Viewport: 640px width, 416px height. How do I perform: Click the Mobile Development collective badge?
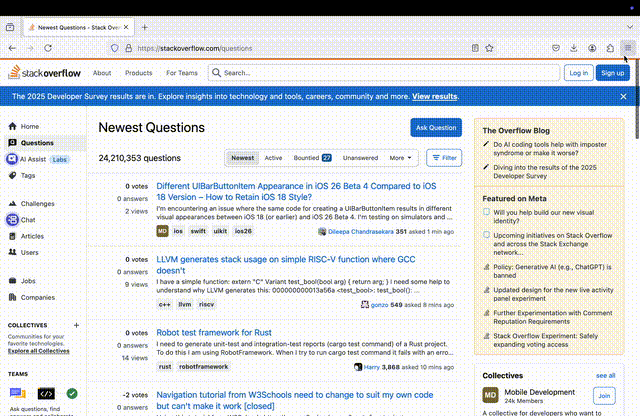(x=490, y=395)
